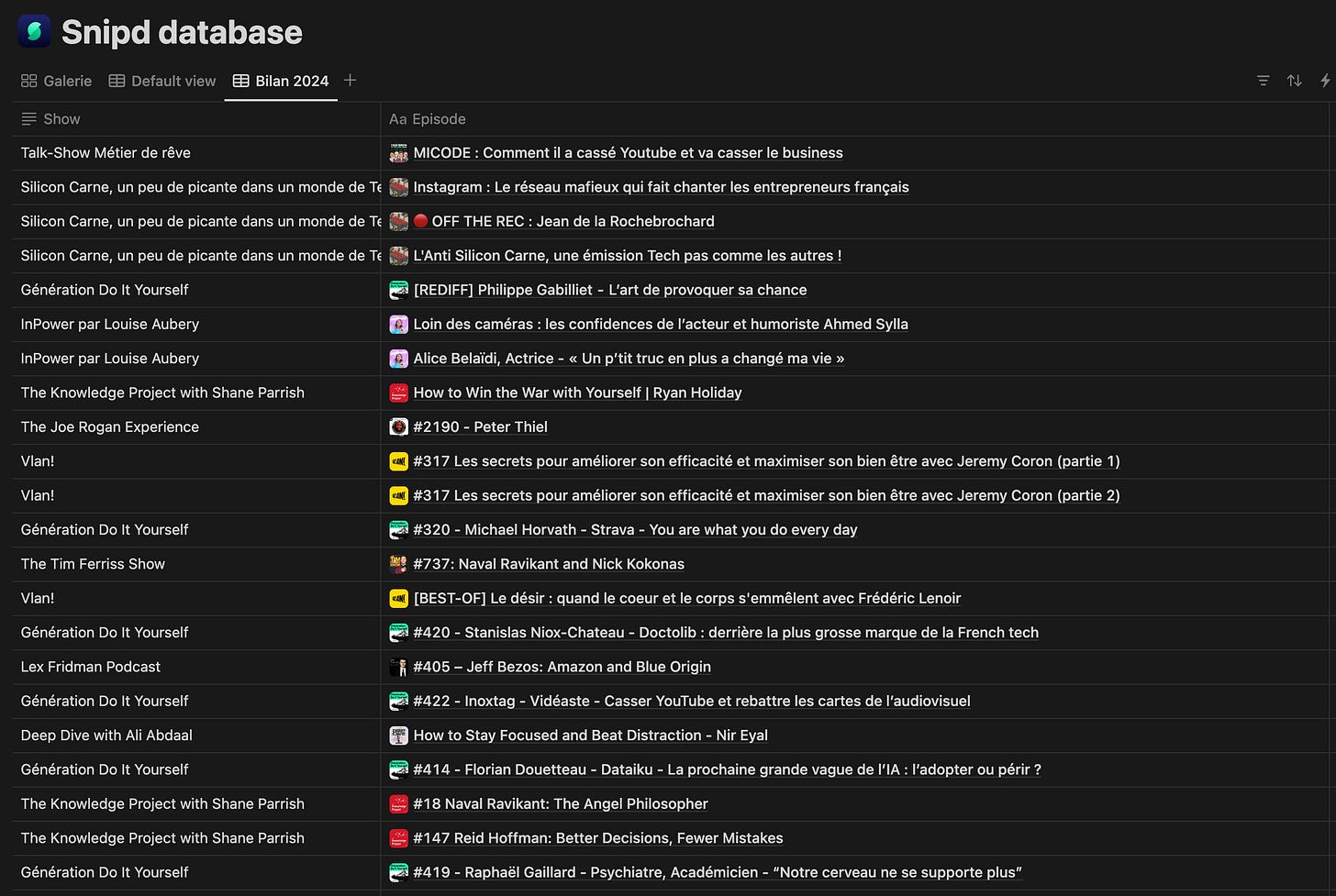Click the Snipd database page title
The image size is (1336, 896).
tap(182, 32)
